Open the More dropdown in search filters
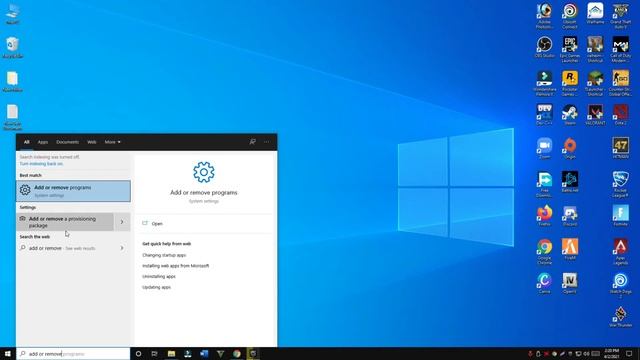640x360 pixels. pos(112,142)
